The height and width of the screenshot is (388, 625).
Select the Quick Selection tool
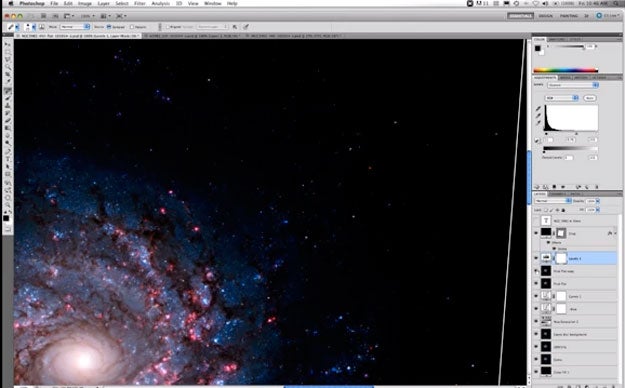pyautogui.click(x=8, y=67)
